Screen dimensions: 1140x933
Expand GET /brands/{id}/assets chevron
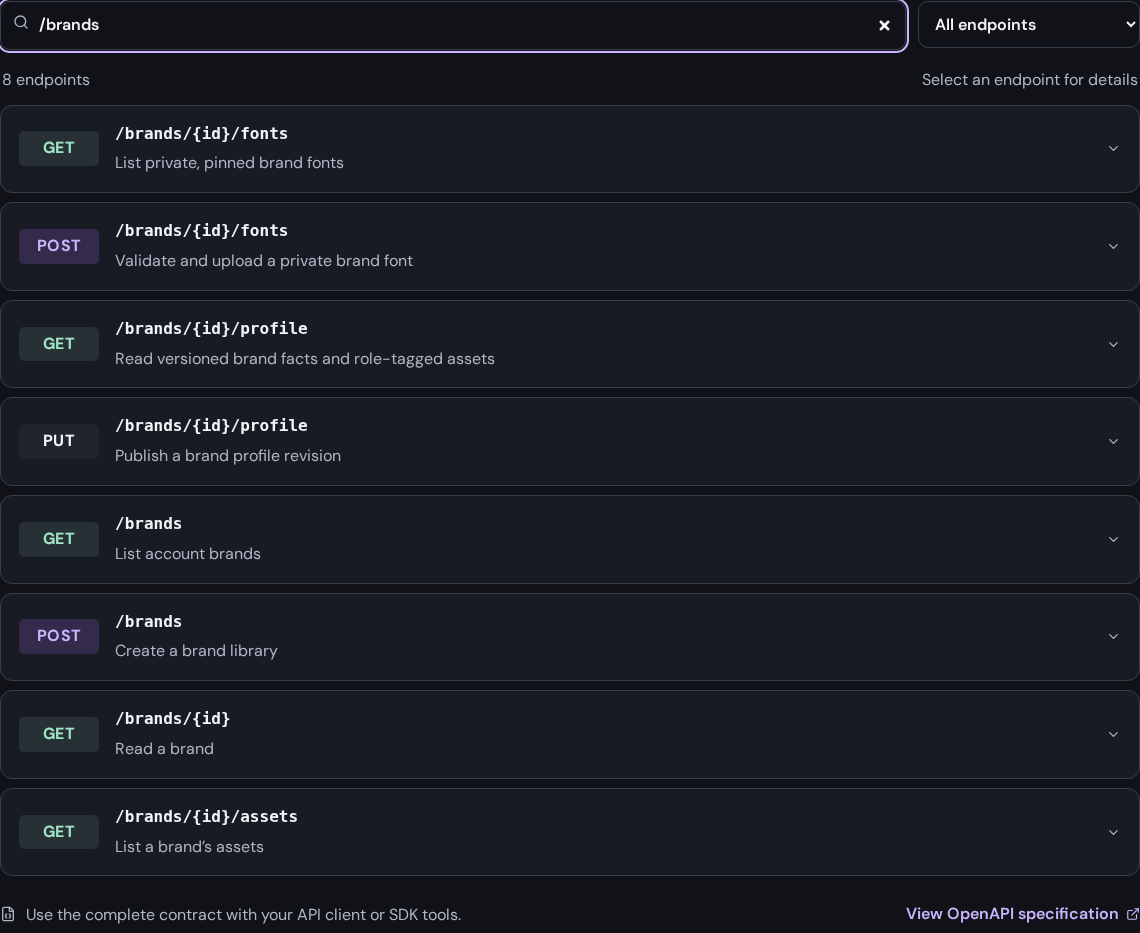pos(1113,832)
